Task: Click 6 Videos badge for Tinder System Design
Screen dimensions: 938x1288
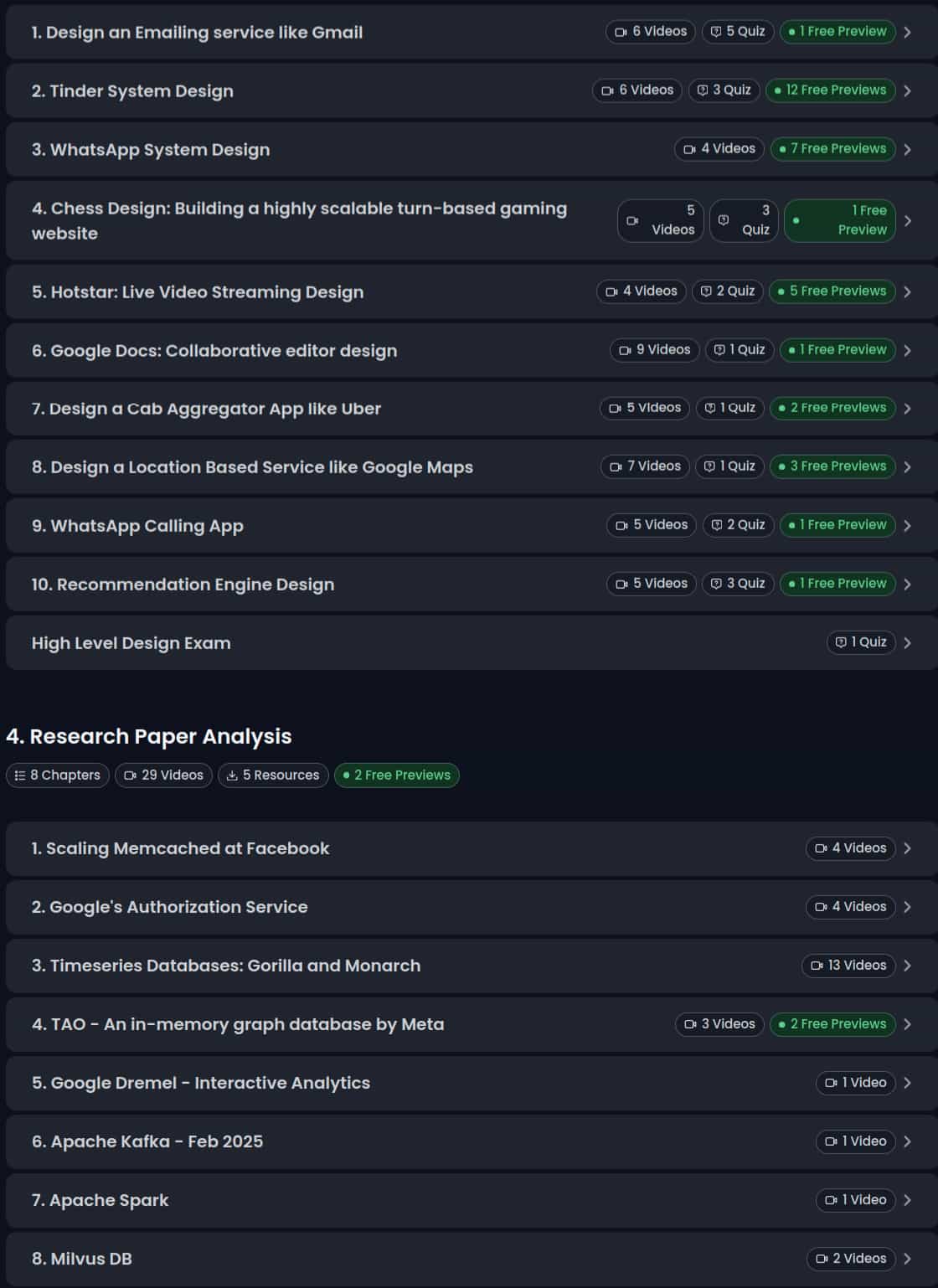Action: point(637,90)
